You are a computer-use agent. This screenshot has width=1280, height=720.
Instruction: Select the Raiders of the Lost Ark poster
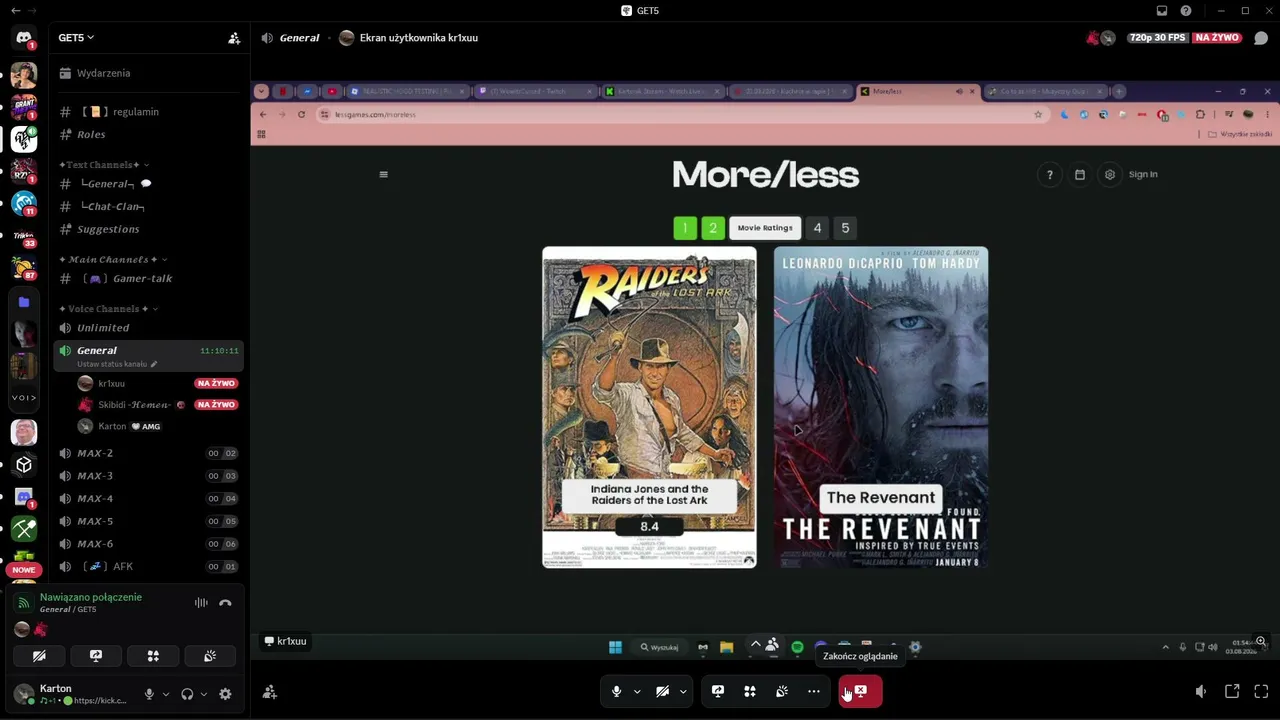coord(649,407)
